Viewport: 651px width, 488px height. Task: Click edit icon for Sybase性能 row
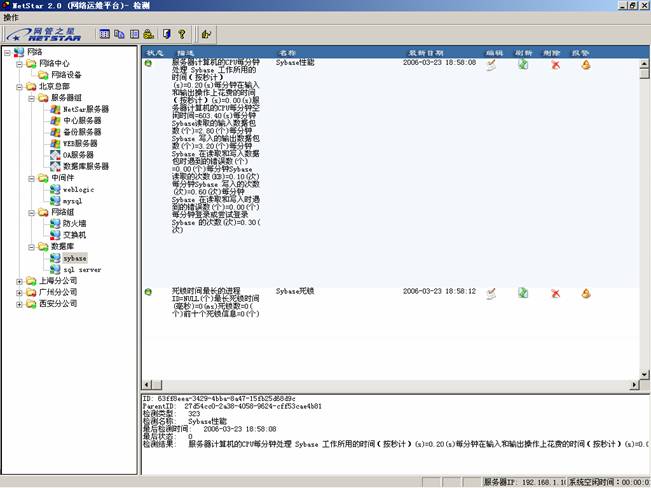(491, 65)
